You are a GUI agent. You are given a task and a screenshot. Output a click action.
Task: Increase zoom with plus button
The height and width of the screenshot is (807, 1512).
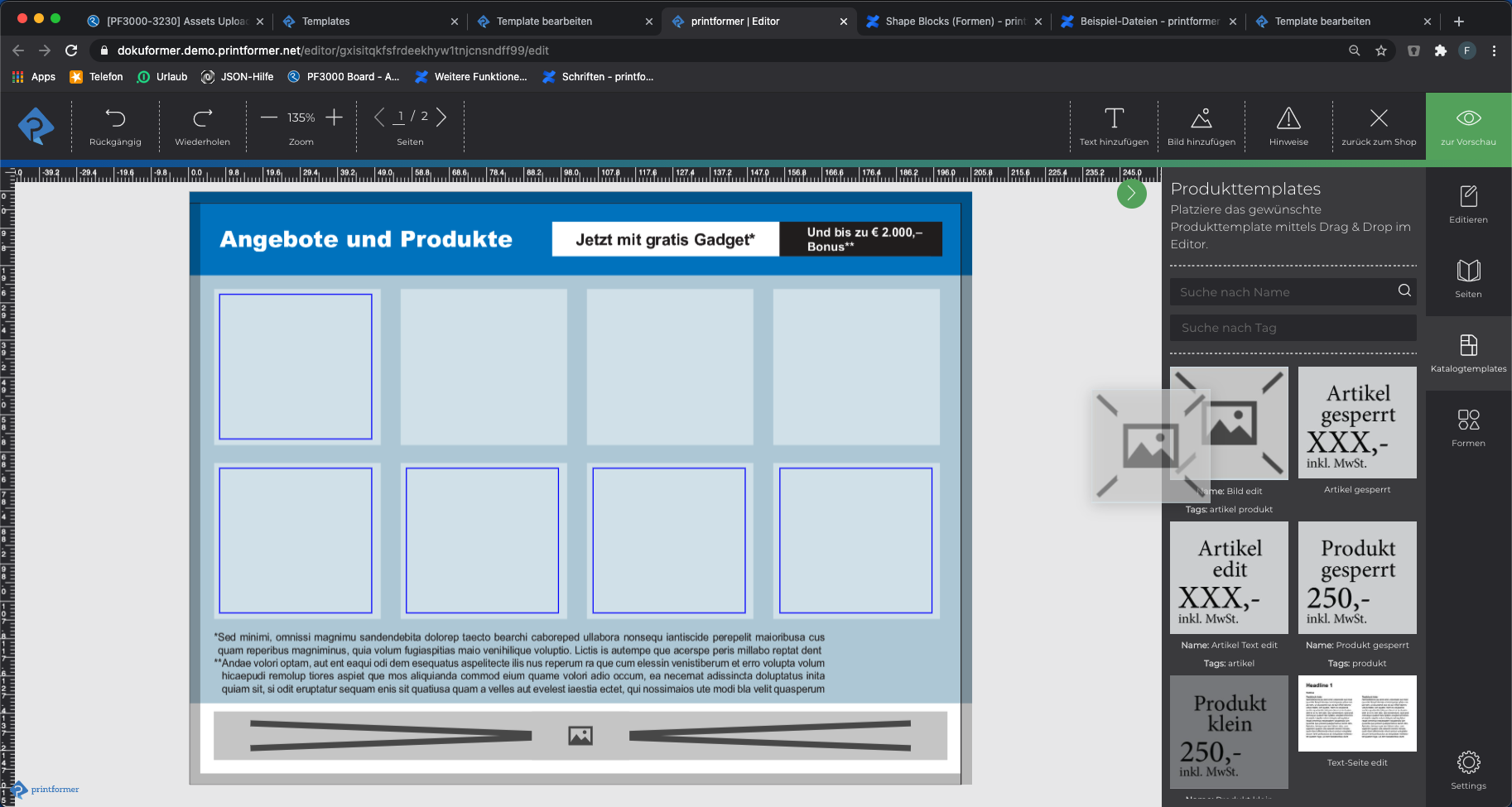pos(334,118)
